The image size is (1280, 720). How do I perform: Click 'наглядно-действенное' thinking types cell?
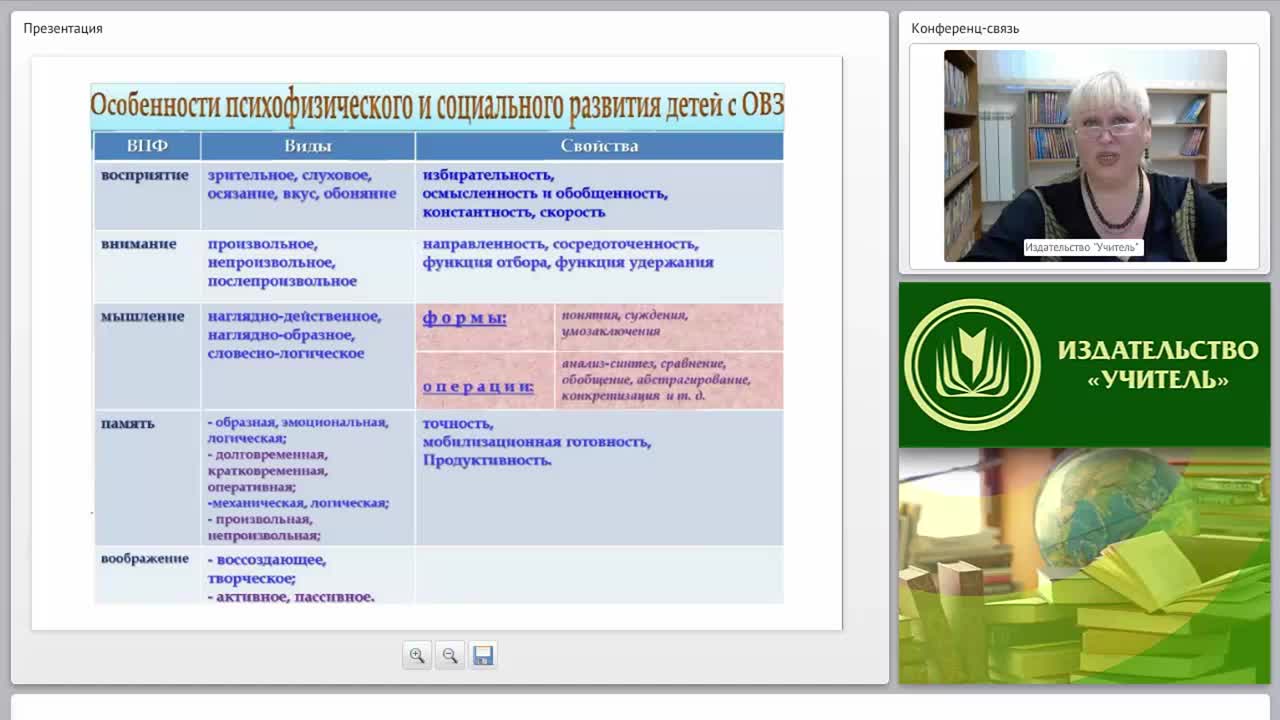(x=307, y=355)
